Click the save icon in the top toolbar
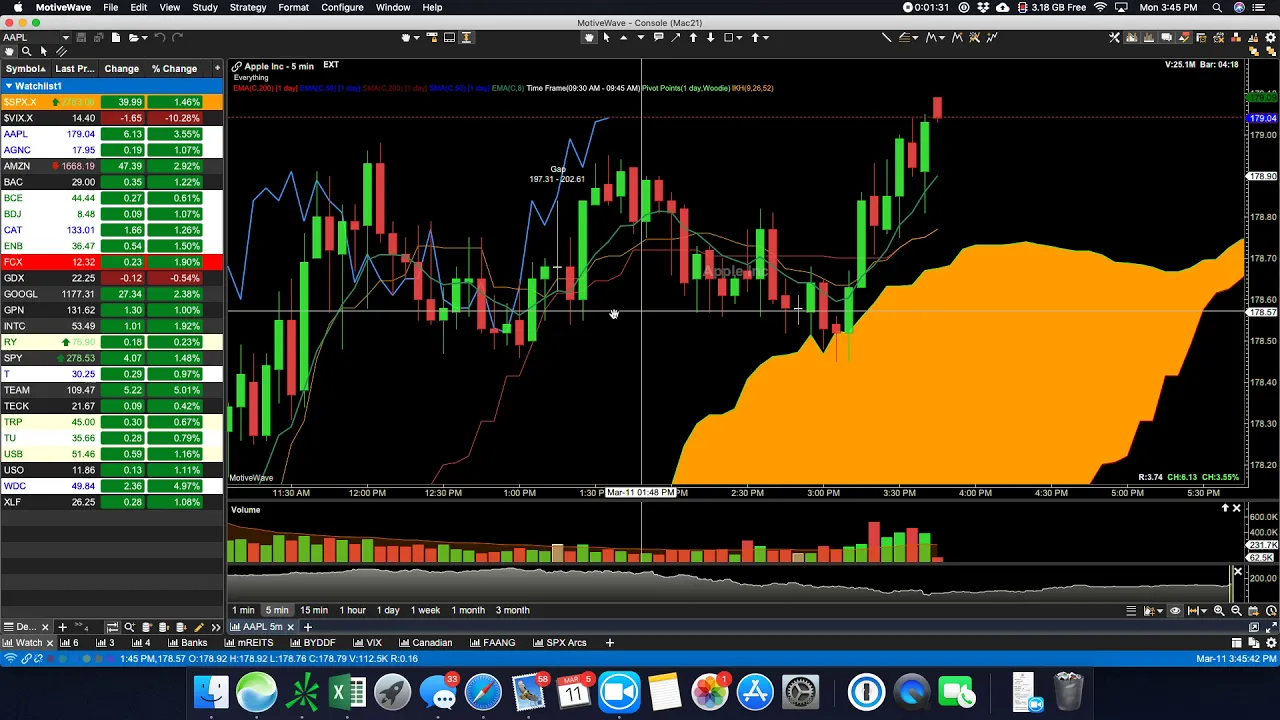 click(81, 37)
